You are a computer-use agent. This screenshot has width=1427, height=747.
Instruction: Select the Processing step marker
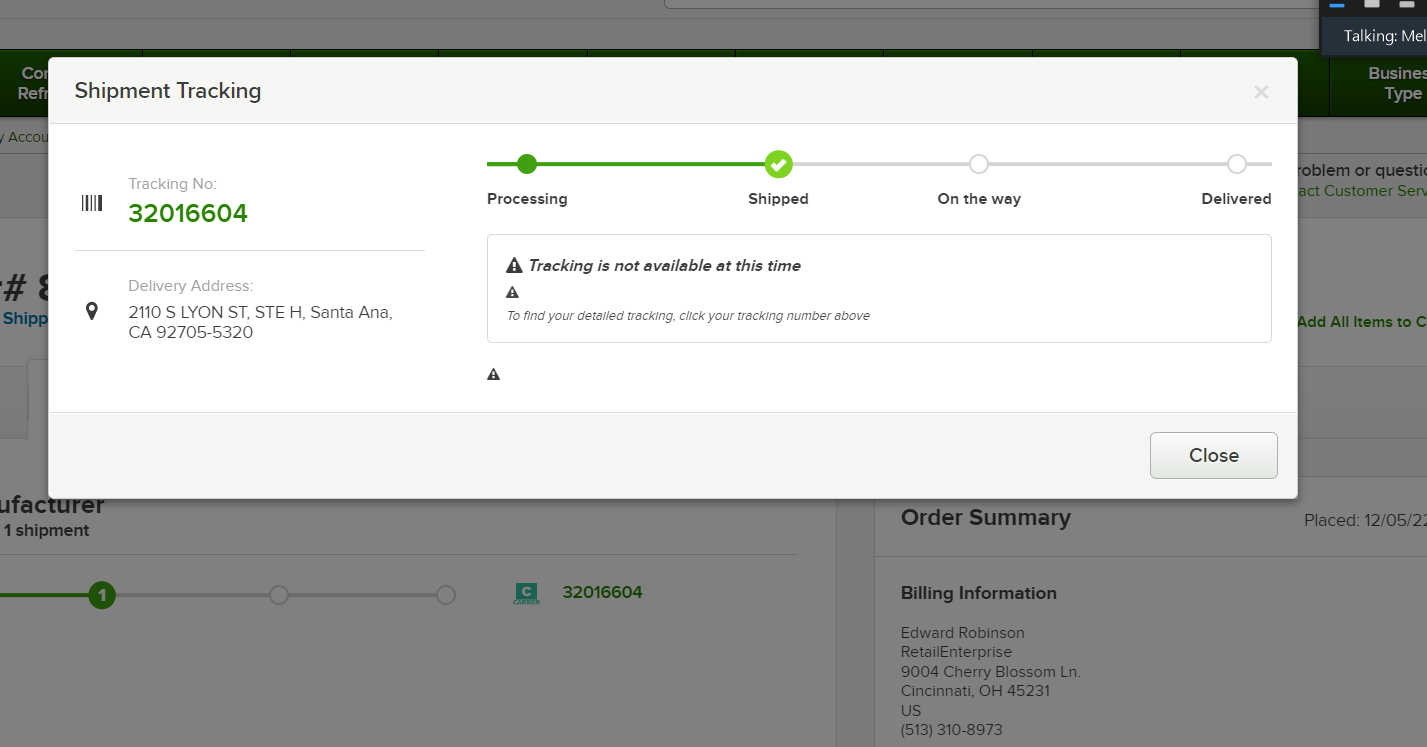point(527,164)
